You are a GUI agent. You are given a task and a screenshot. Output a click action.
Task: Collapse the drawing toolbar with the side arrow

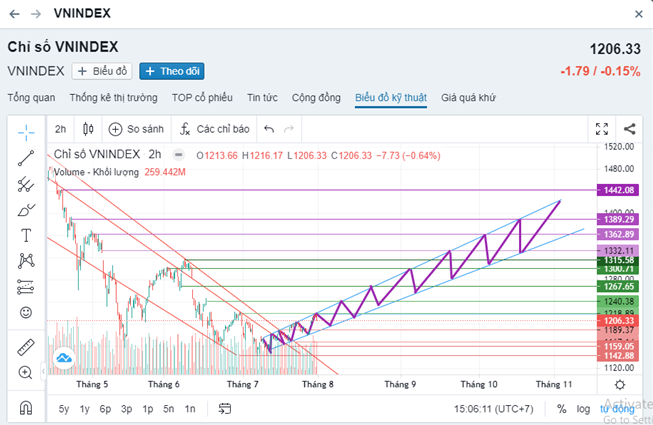coord(43,370)
